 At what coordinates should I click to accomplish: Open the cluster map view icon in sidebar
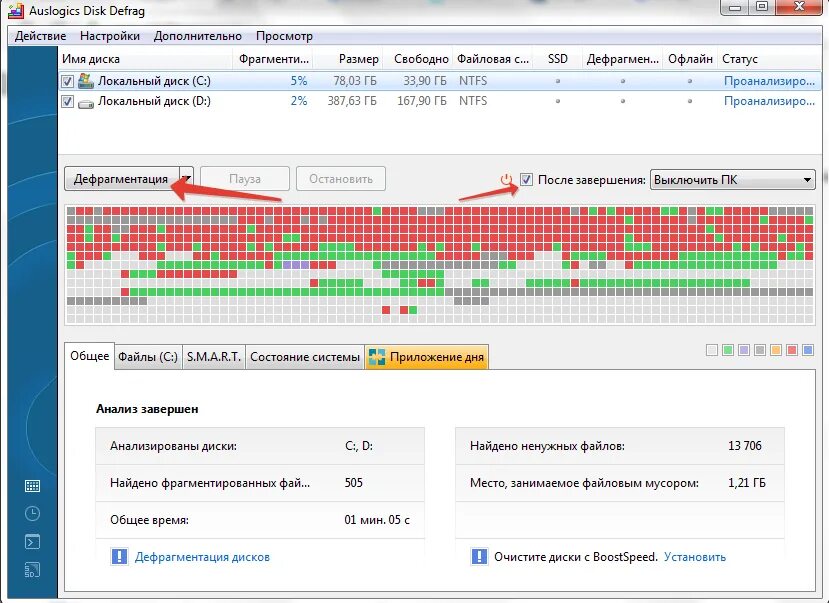tap(32, 486)
